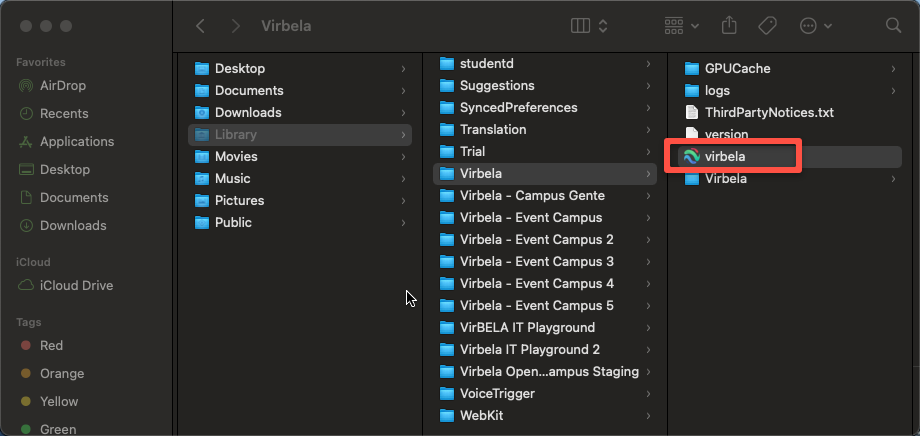Select the virbela application file
The image size is (920, 436).
tap(725, 156)
